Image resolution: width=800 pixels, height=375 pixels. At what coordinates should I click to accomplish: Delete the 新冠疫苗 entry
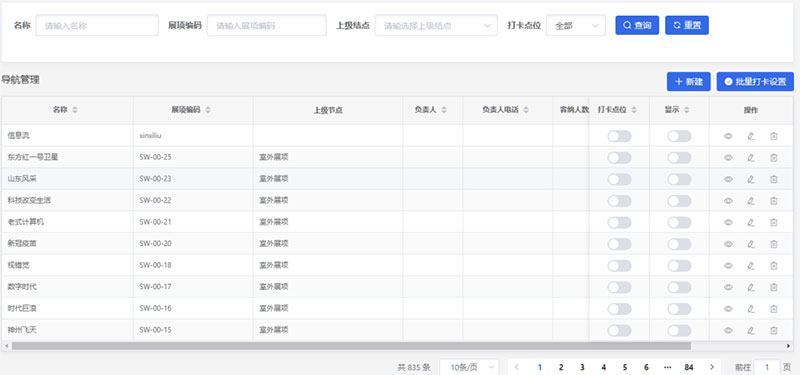point(773,244)
